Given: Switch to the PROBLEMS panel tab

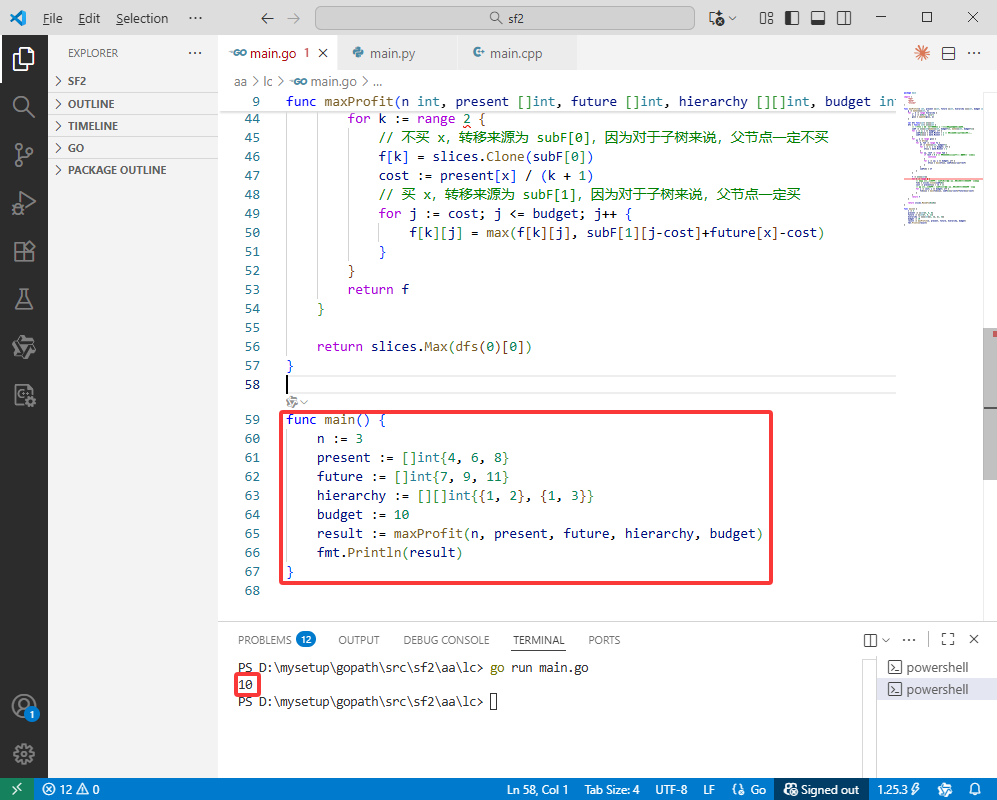Looking at the screenshot, I should (x=276, y=640).
